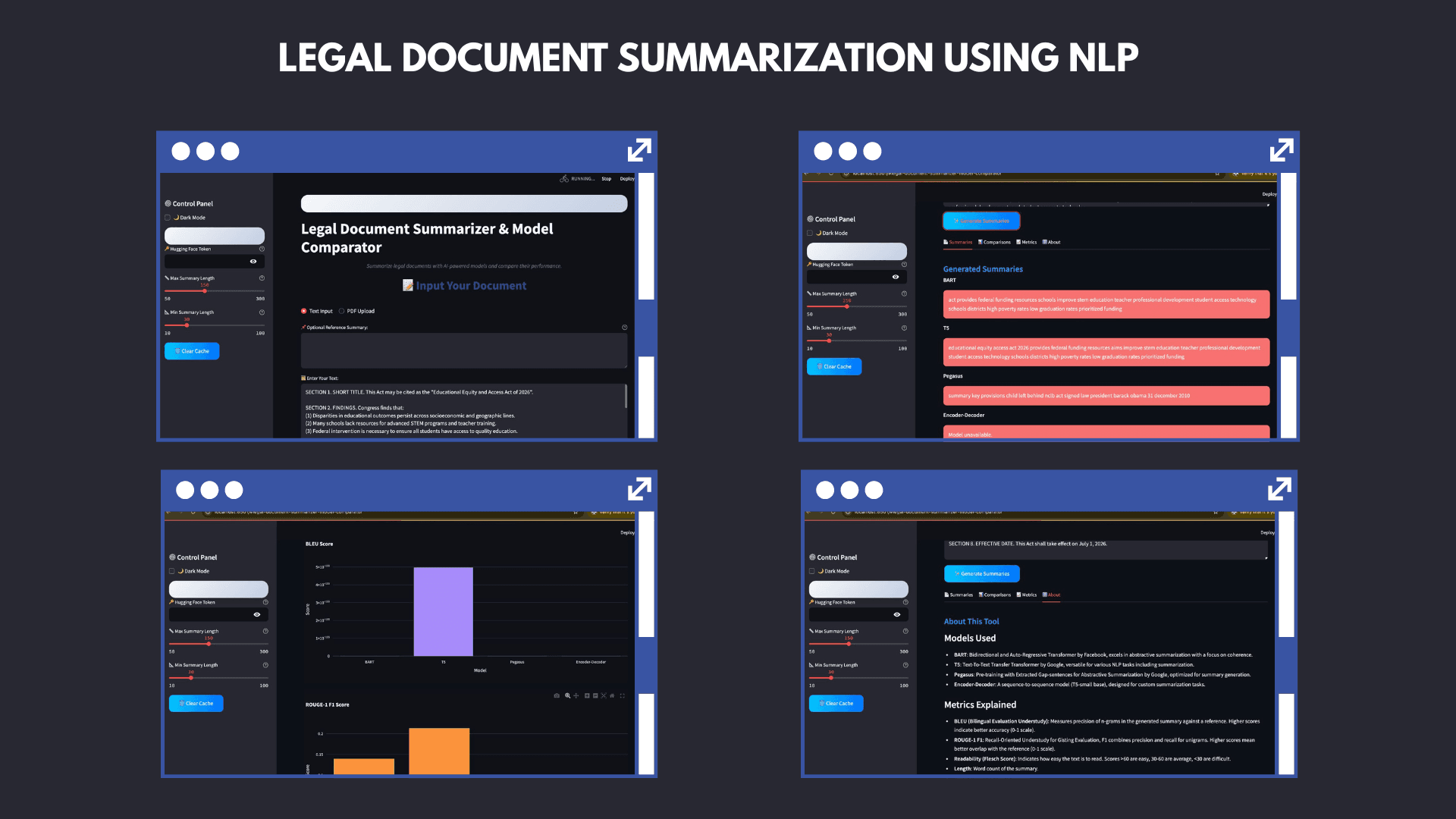Toggle Dark Mode checkbox in top-left panel

click(x=168, y=218)
